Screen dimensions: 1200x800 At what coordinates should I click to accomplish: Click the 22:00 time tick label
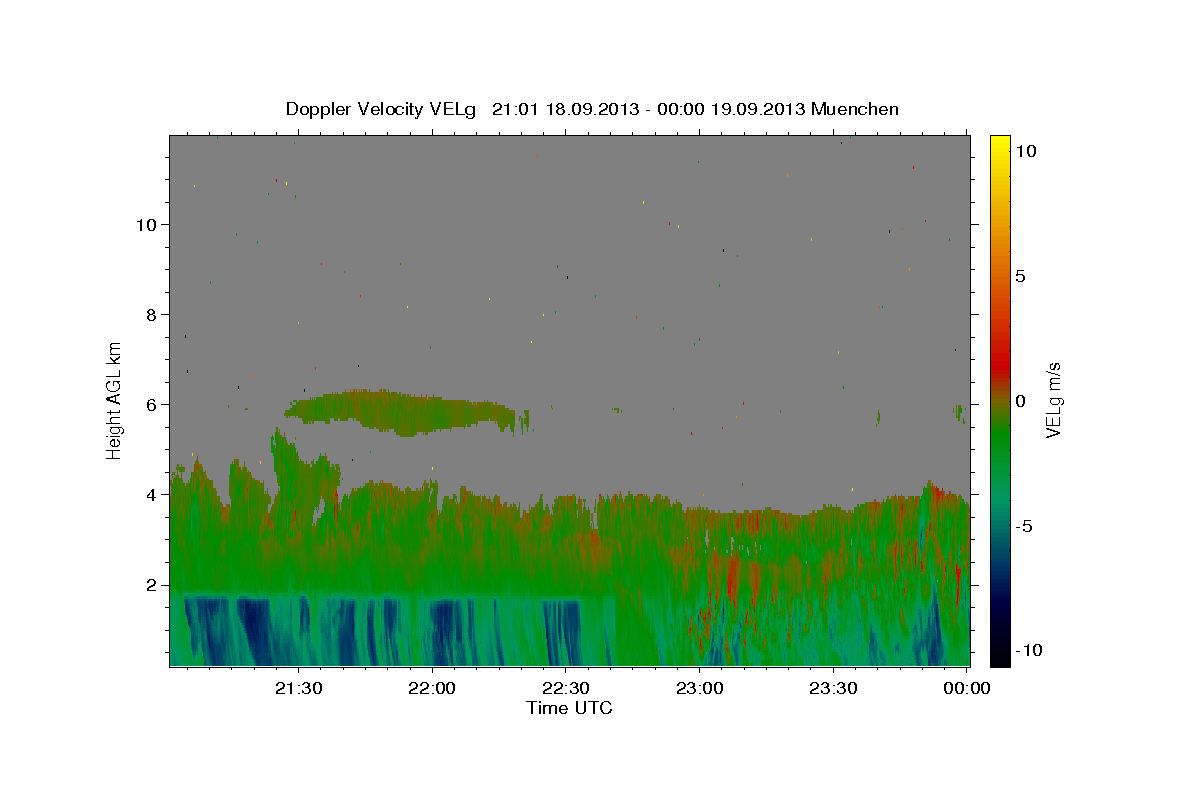[x=432, y=688]
